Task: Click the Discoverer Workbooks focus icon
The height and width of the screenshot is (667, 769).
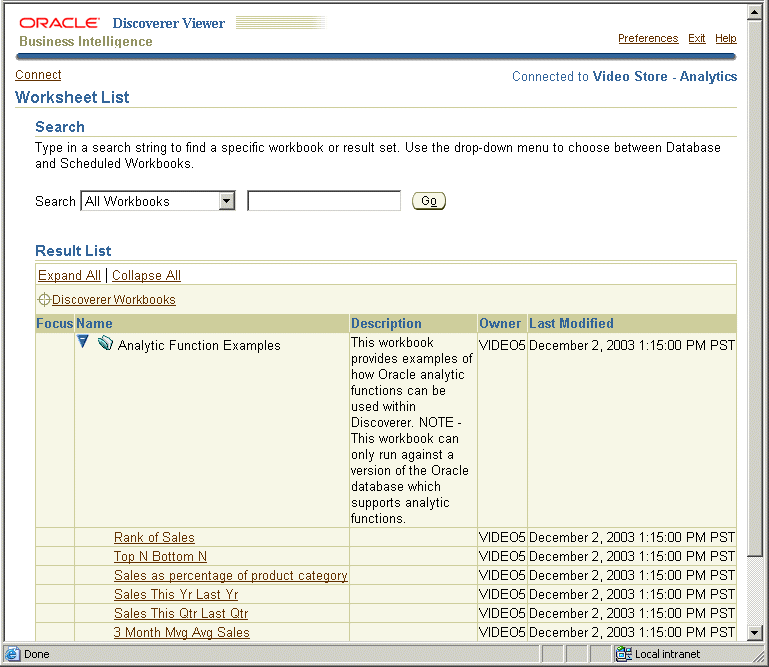Action: pyautogui.click(x=44, y=300)
